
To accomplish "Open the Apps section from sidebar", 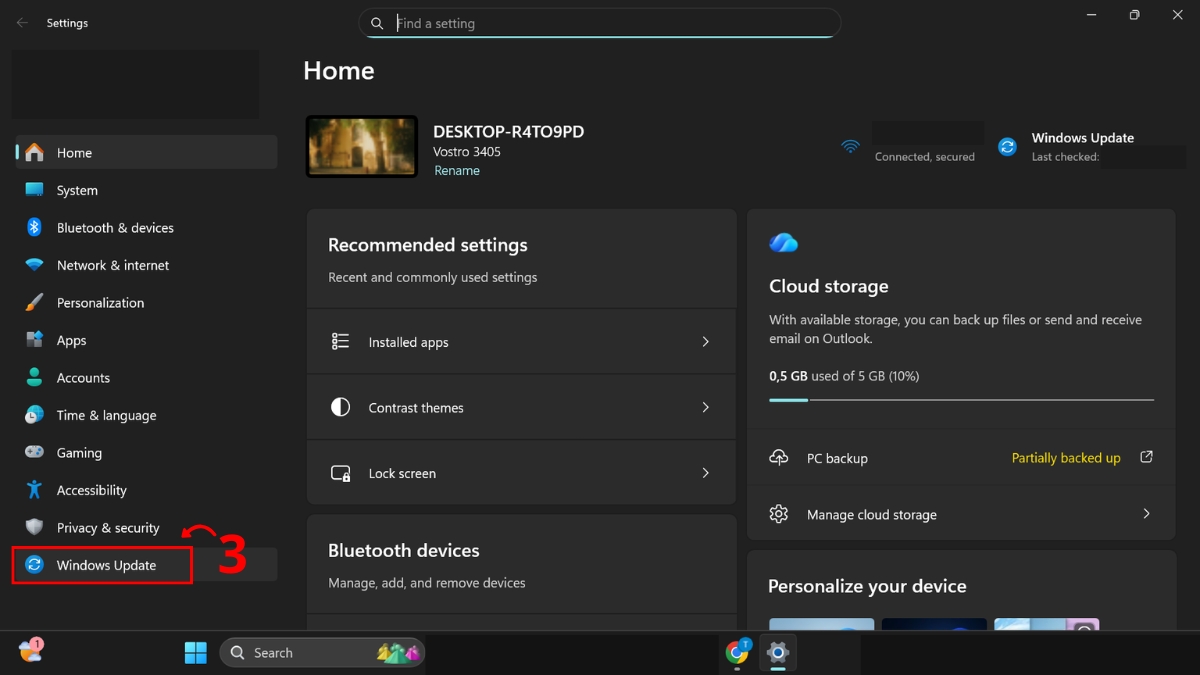I will tap(34, 340).
